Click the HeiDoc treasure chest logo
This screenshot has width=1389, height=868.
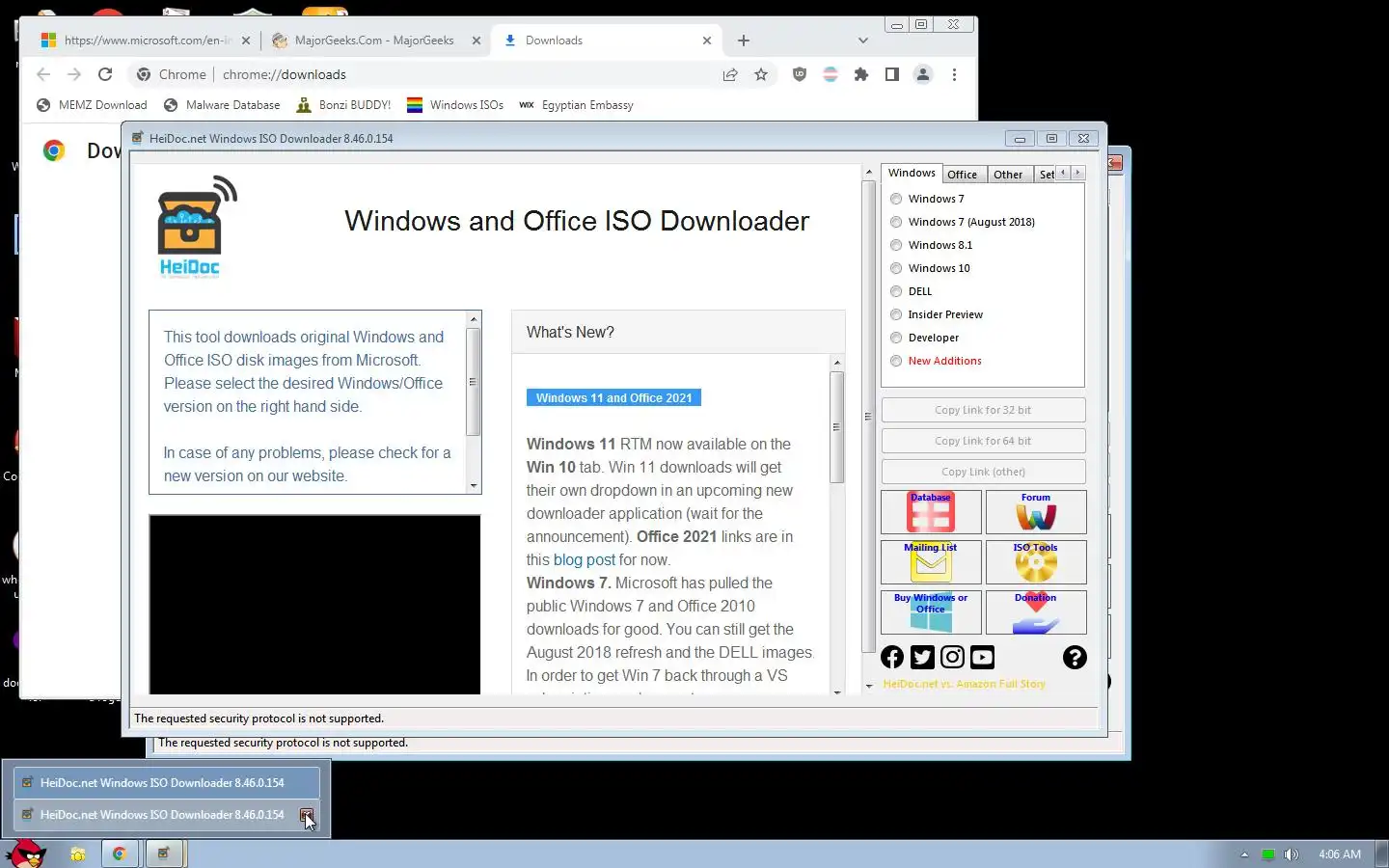click(x=196, y=228)
